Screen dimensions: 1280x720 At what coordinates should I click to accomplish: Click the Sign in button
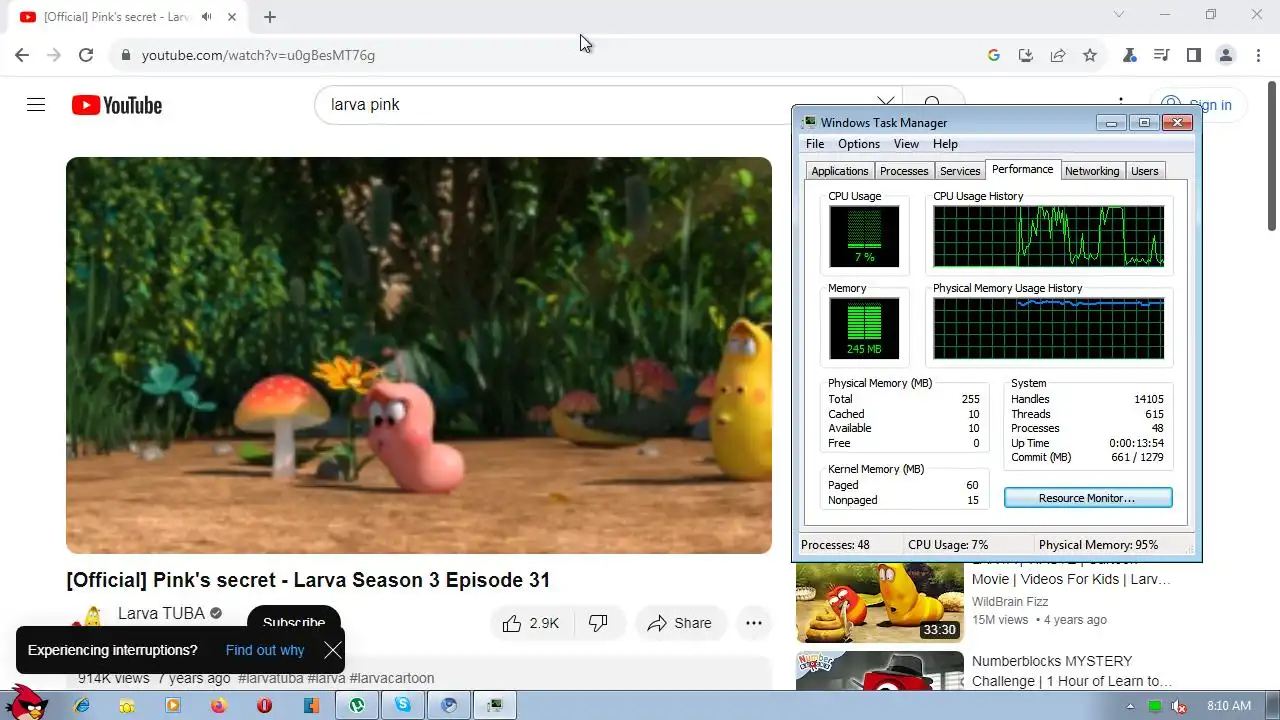click(1196, 105)
